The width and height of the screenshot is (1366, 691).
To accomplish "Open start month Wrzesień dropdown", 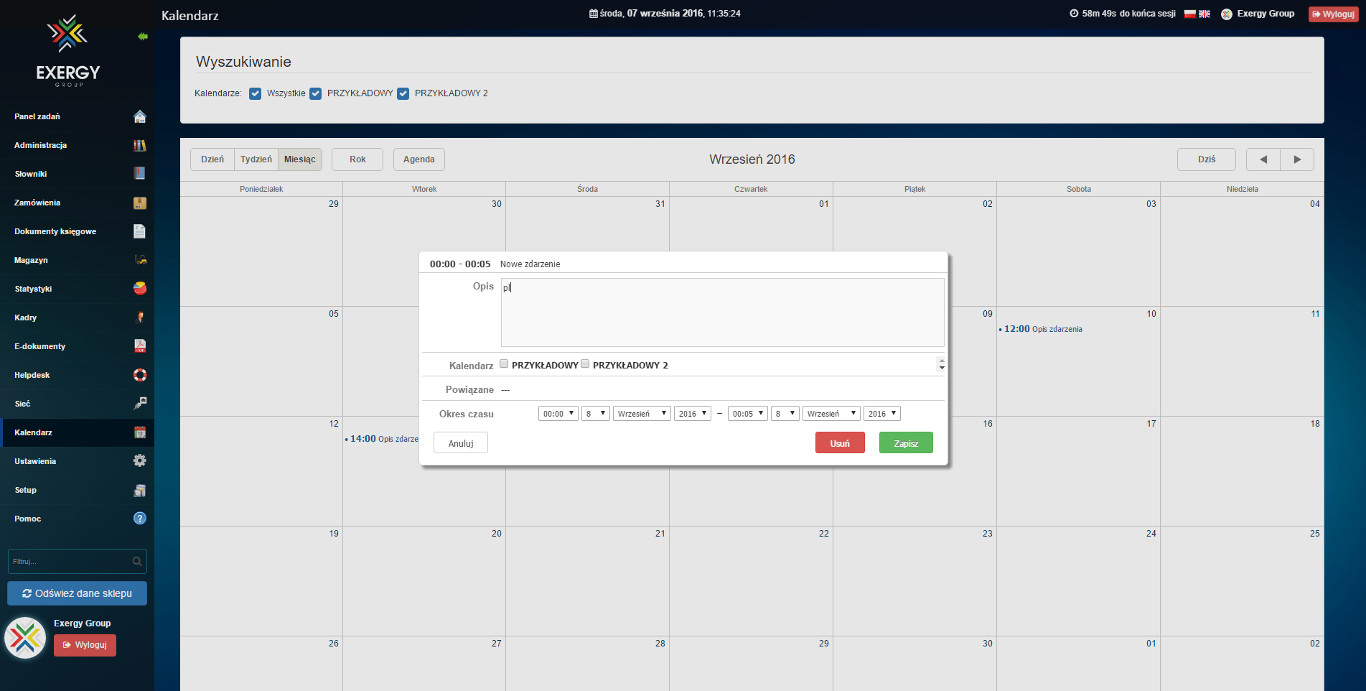I will pos(642,413).
